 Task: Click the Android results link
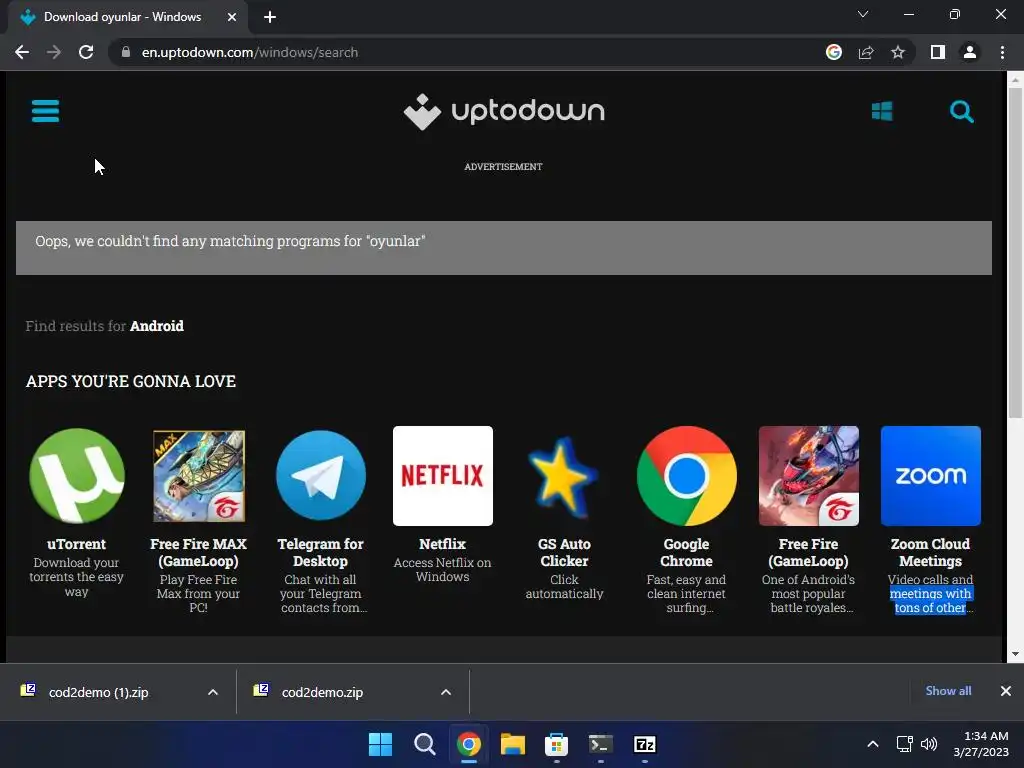click(x=157, y=326)
